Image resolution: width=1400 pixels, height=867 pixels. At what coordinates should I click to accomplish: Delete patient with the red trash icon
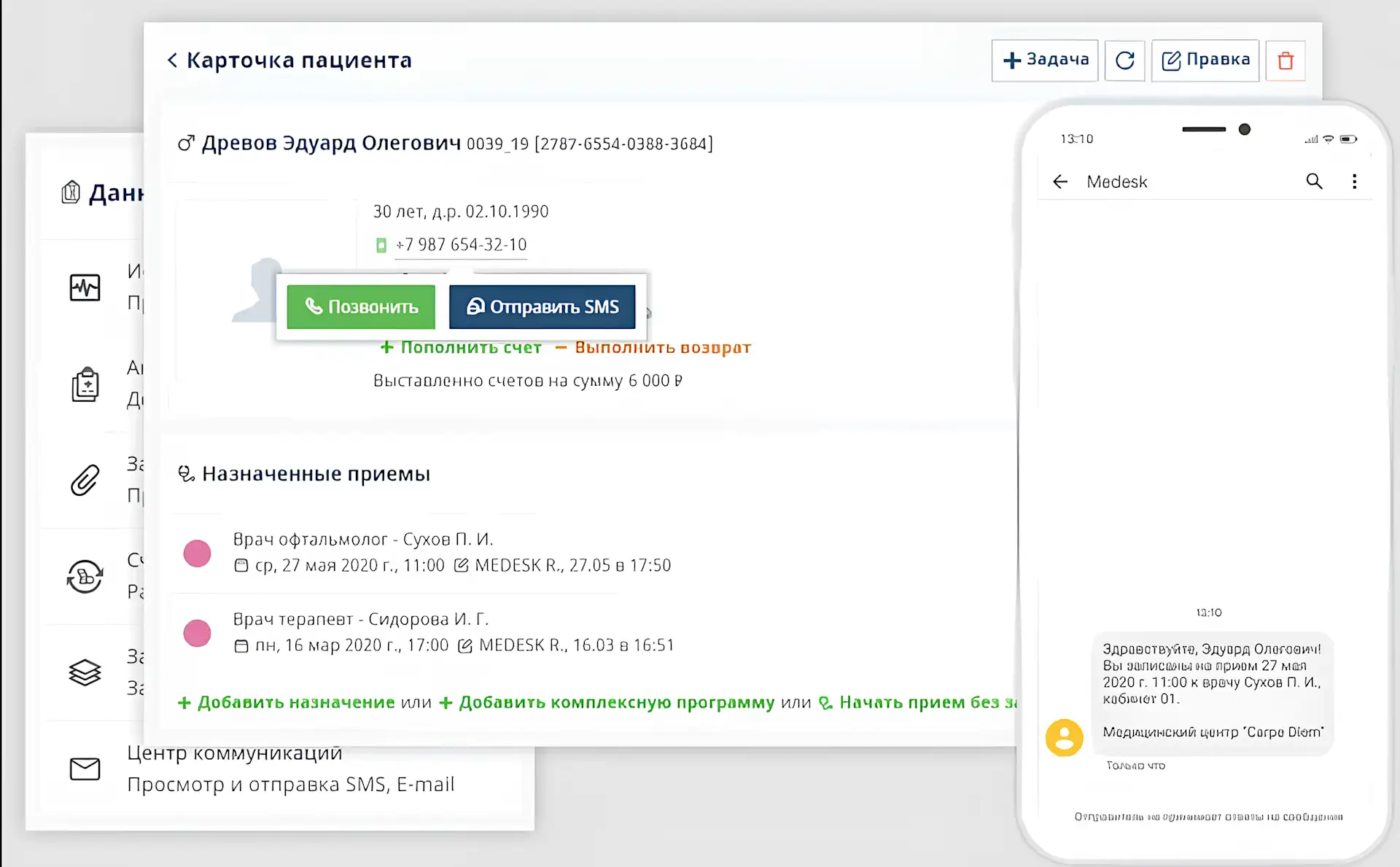click(1286, 61)
